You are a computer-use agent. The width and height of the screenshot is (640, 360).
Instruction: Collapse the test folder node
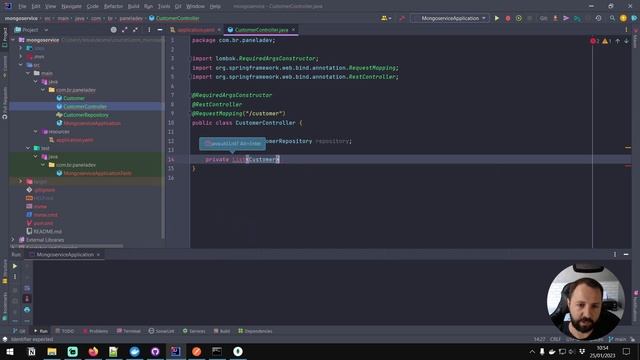pyautogui.click(x=28, y=148)
